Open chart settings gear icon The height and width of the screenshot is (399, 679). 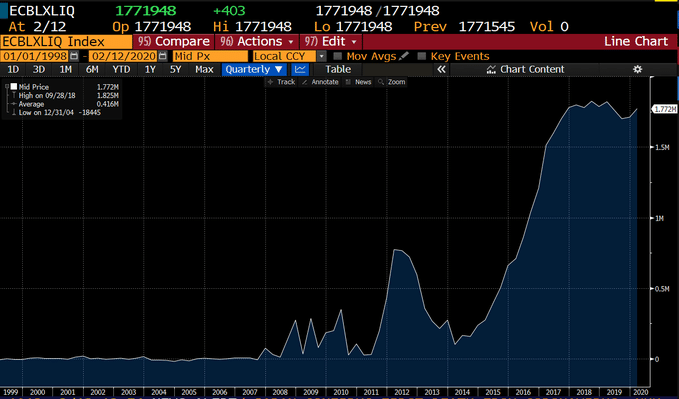(x=637, y=69)
